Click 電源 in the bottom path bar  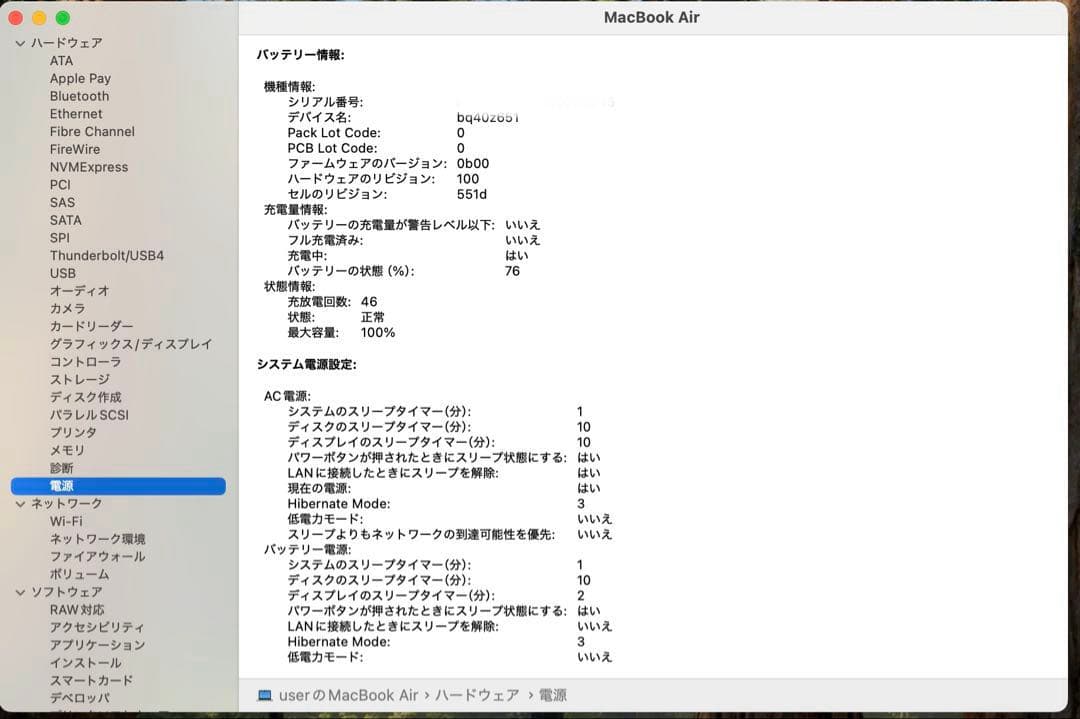552,696
